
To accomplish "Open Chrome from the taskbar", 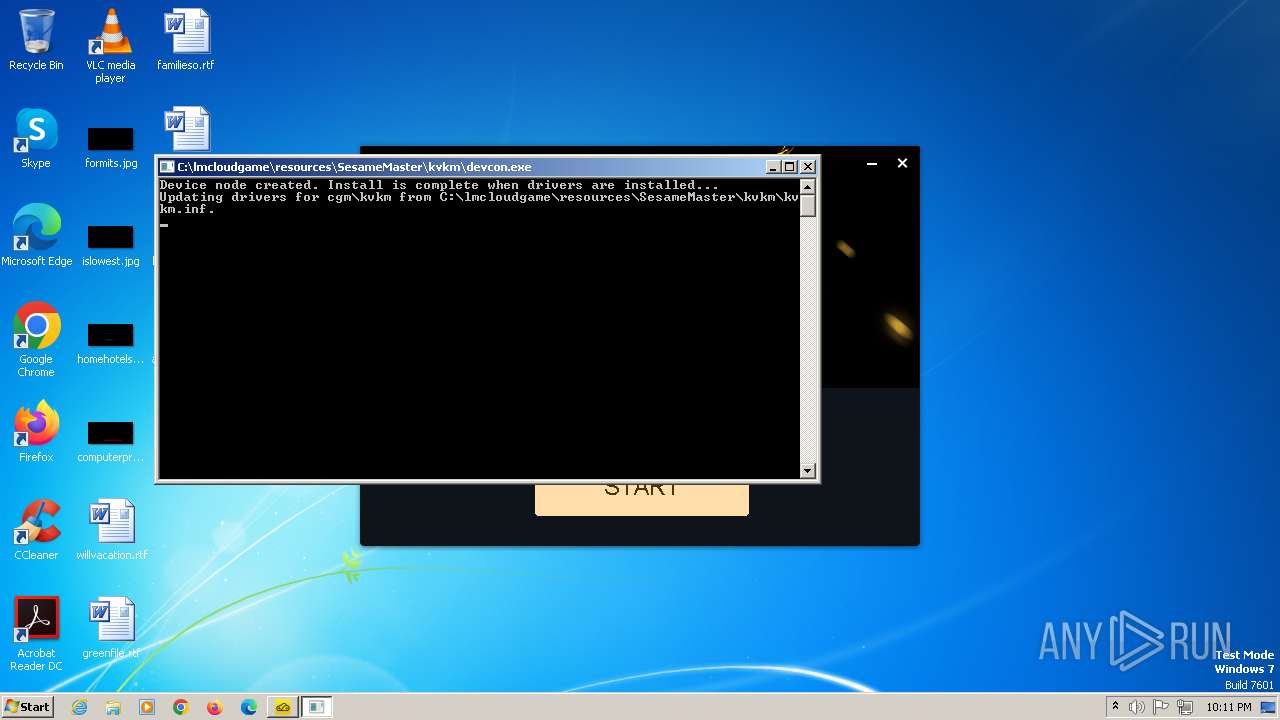I will 181,707.
